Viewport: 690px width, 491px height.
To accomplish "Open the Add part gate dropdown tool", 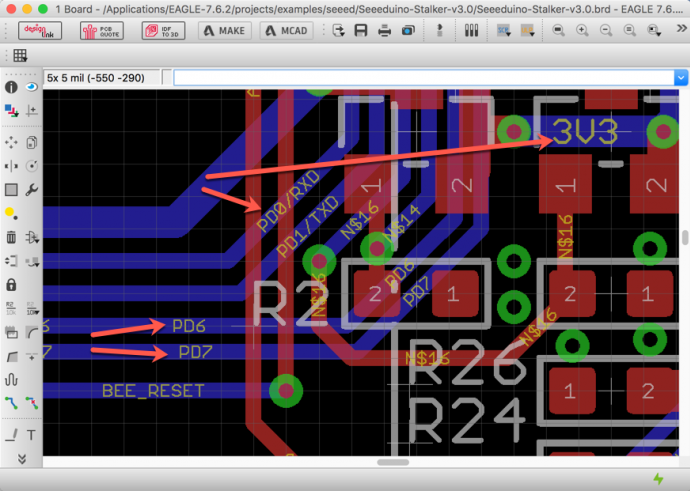I will coord(32,238).
